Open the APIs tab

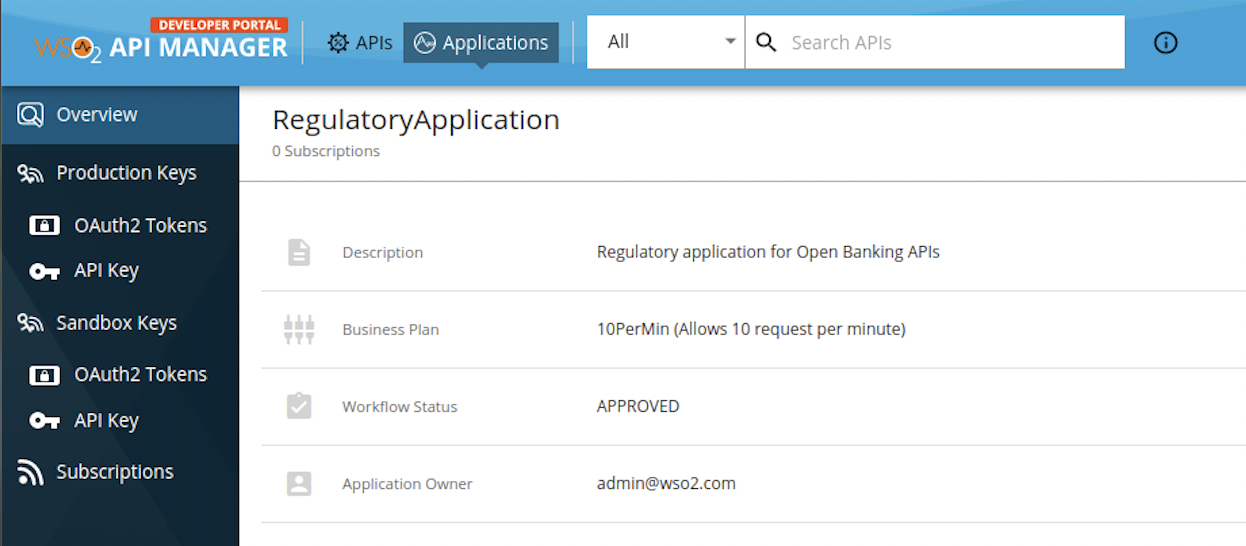360,43
